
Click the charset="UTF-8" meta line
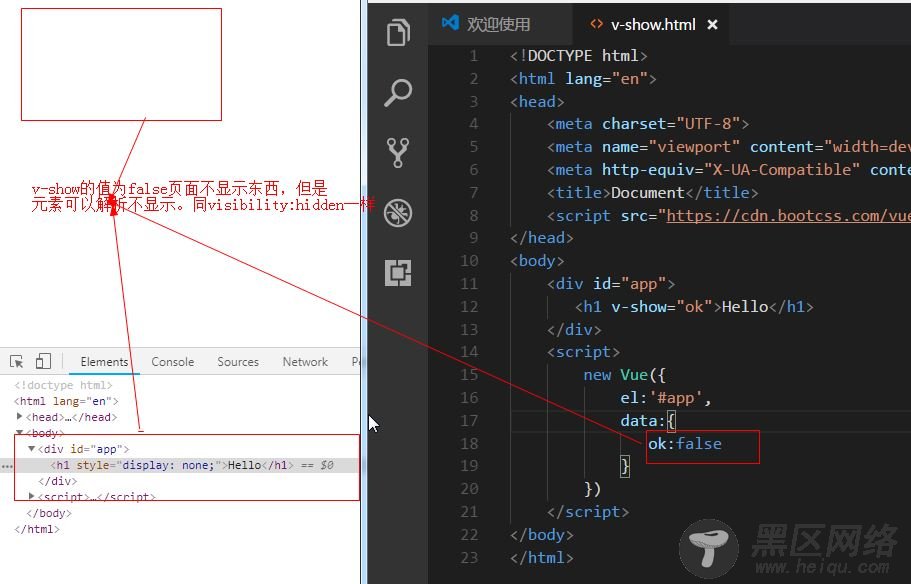(x=648, y=124)
